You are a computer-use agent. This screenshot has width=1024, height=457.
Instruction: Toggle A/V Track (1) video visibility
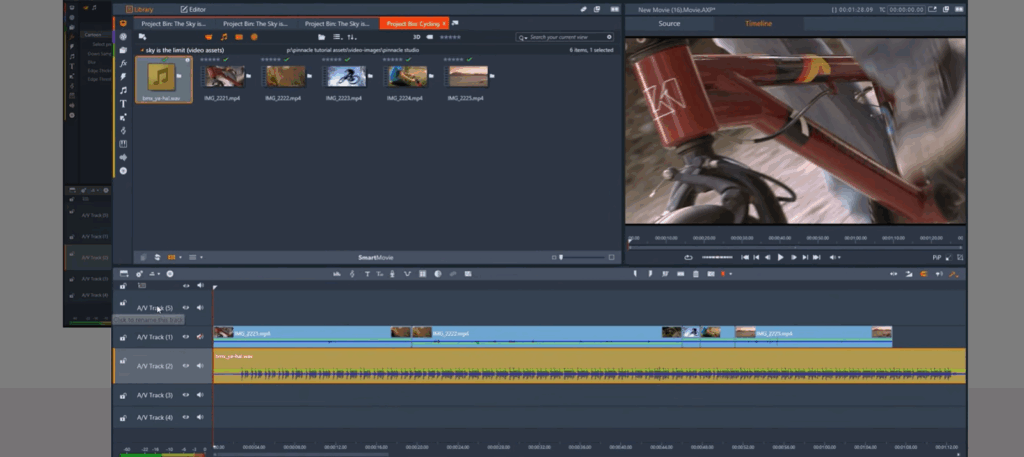[x=185, y=337]
